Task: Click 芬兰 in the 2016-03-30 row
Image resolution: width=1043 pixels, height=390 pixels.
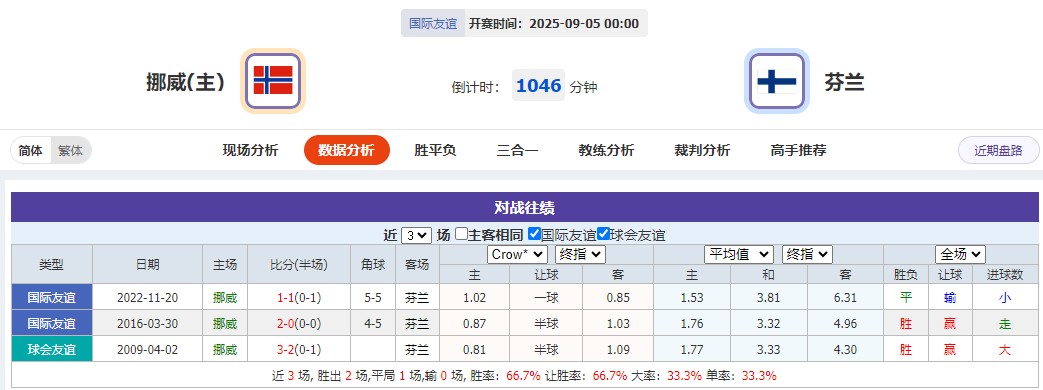Action: point(417,323)
